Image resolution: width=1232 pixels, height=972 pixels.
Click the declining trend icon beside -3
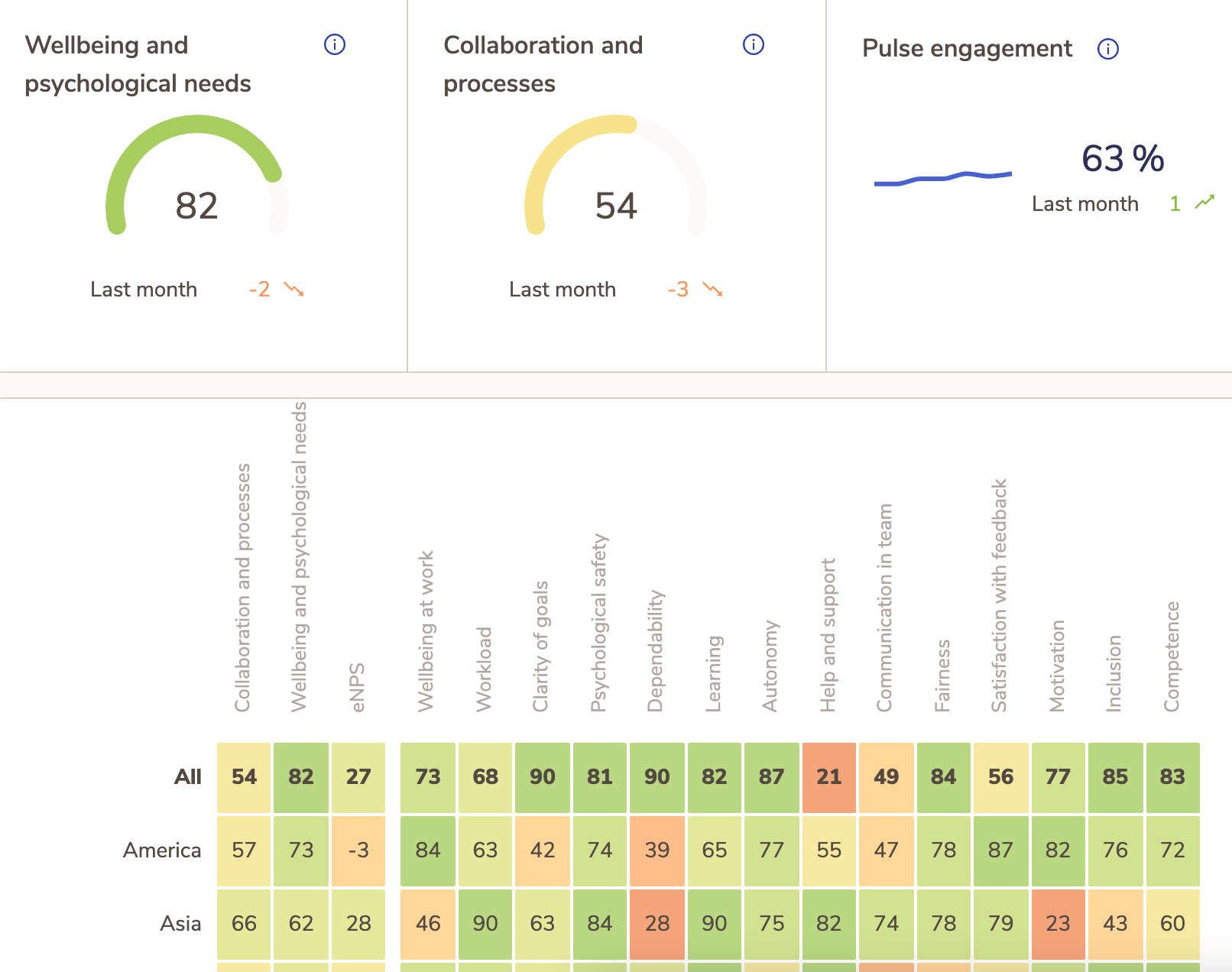coord(712,290)
